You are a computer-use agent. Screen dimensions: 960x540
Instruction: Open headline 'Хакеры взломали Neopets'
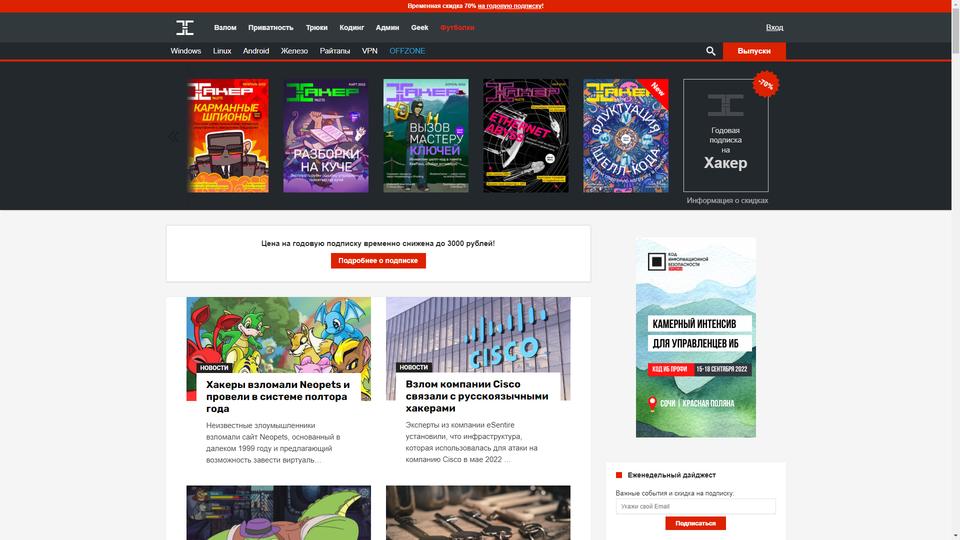point(278,397)
